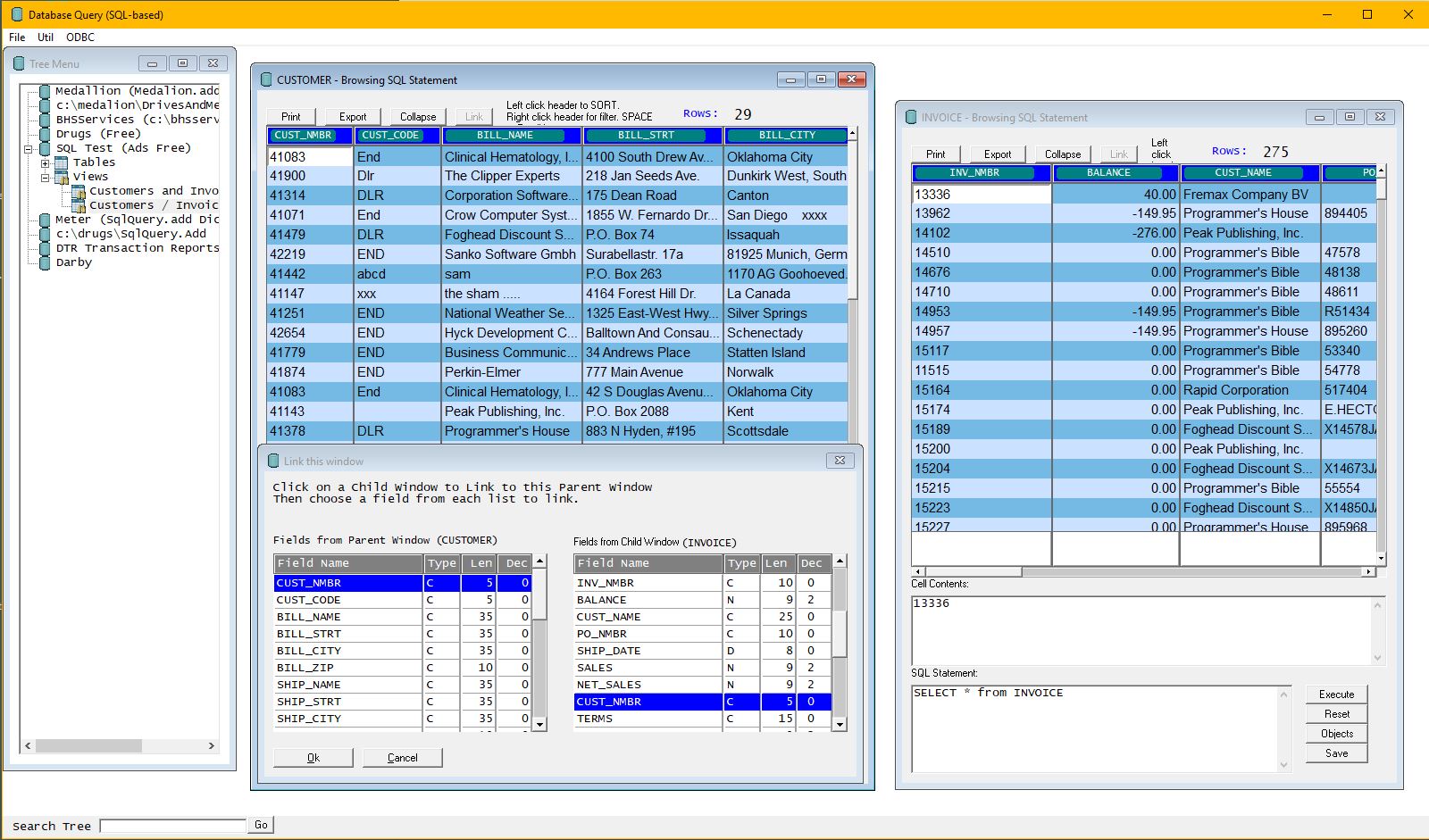The height and width of the screenshot is (840, 1429).
Task: Select the Tables icon in the Tree Menu
Action: click(x=61, y=162)
